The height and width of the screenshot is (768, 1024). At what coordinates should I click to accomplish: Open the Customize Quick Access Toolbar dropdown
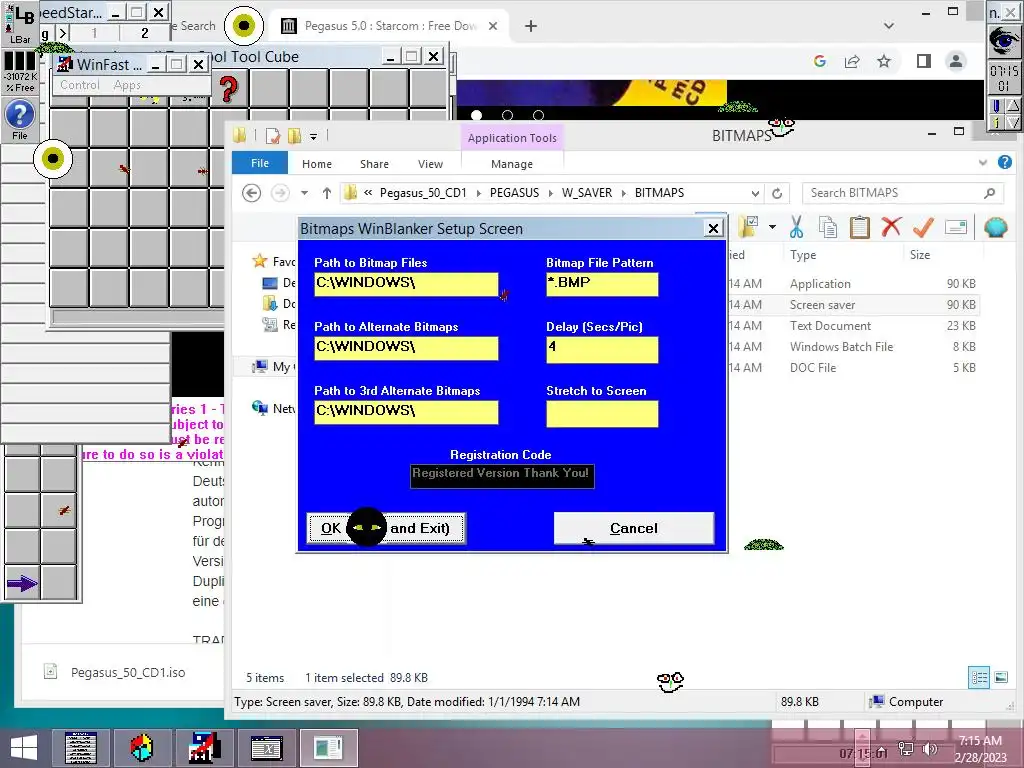click(313, 136)
